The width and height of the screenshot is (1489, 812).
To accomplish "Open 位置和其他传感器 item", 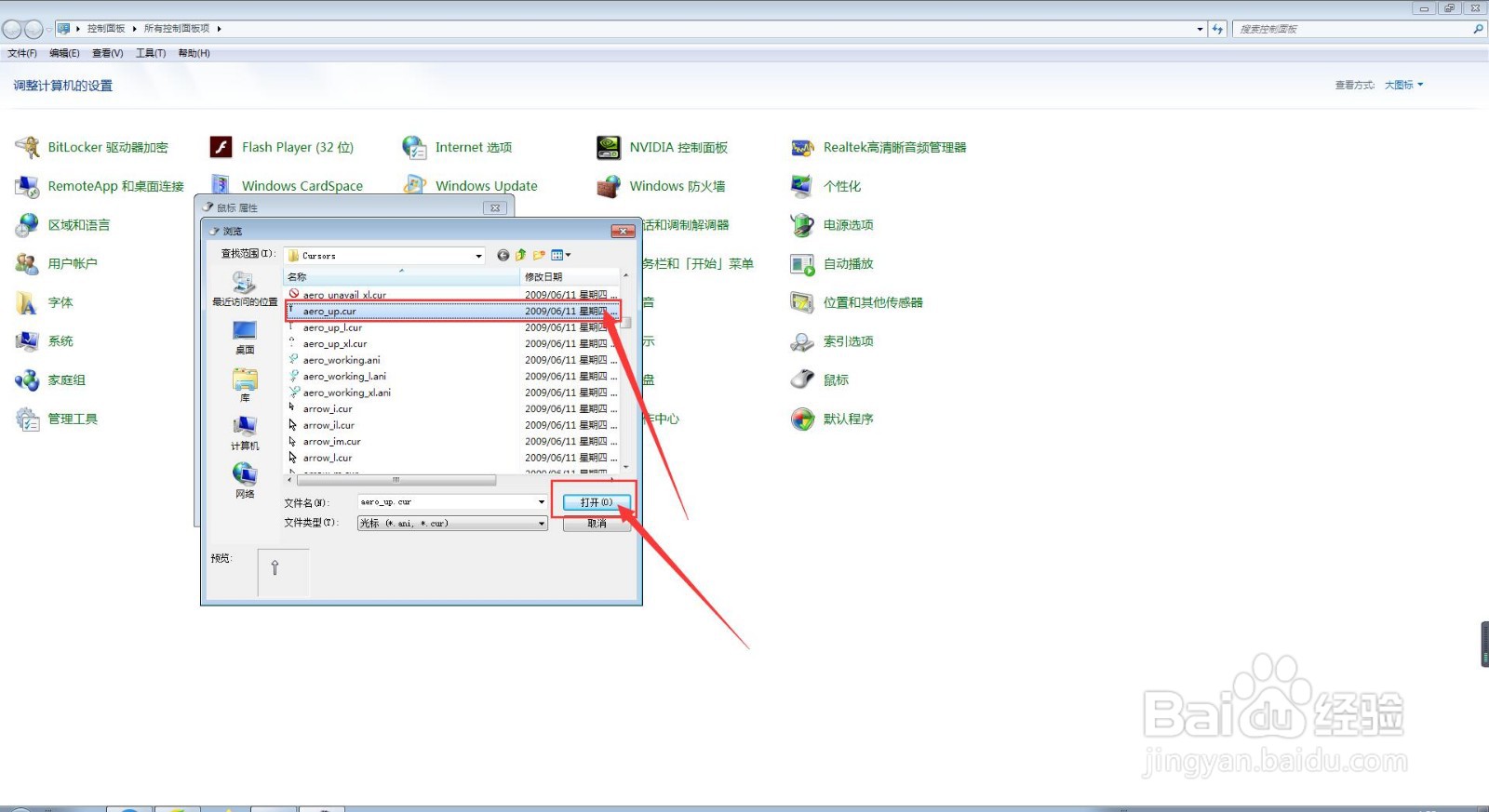I will [x=856, y=302].
